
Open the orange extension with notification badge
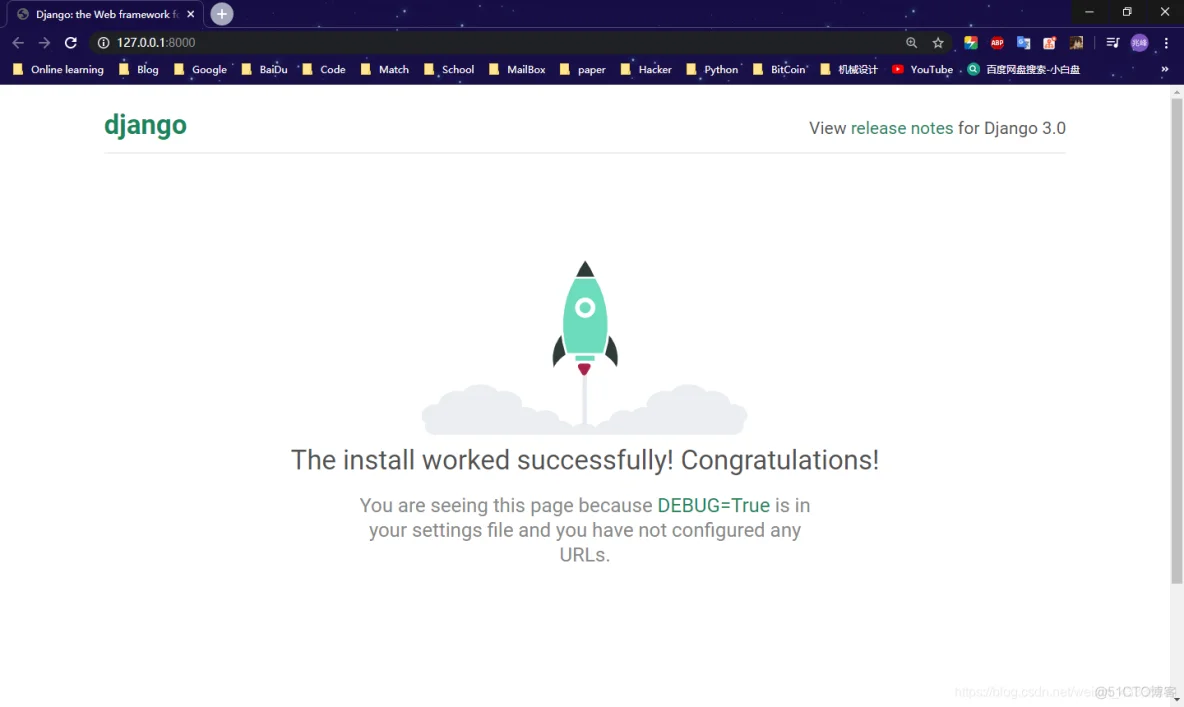click(x=1050, y=43)
